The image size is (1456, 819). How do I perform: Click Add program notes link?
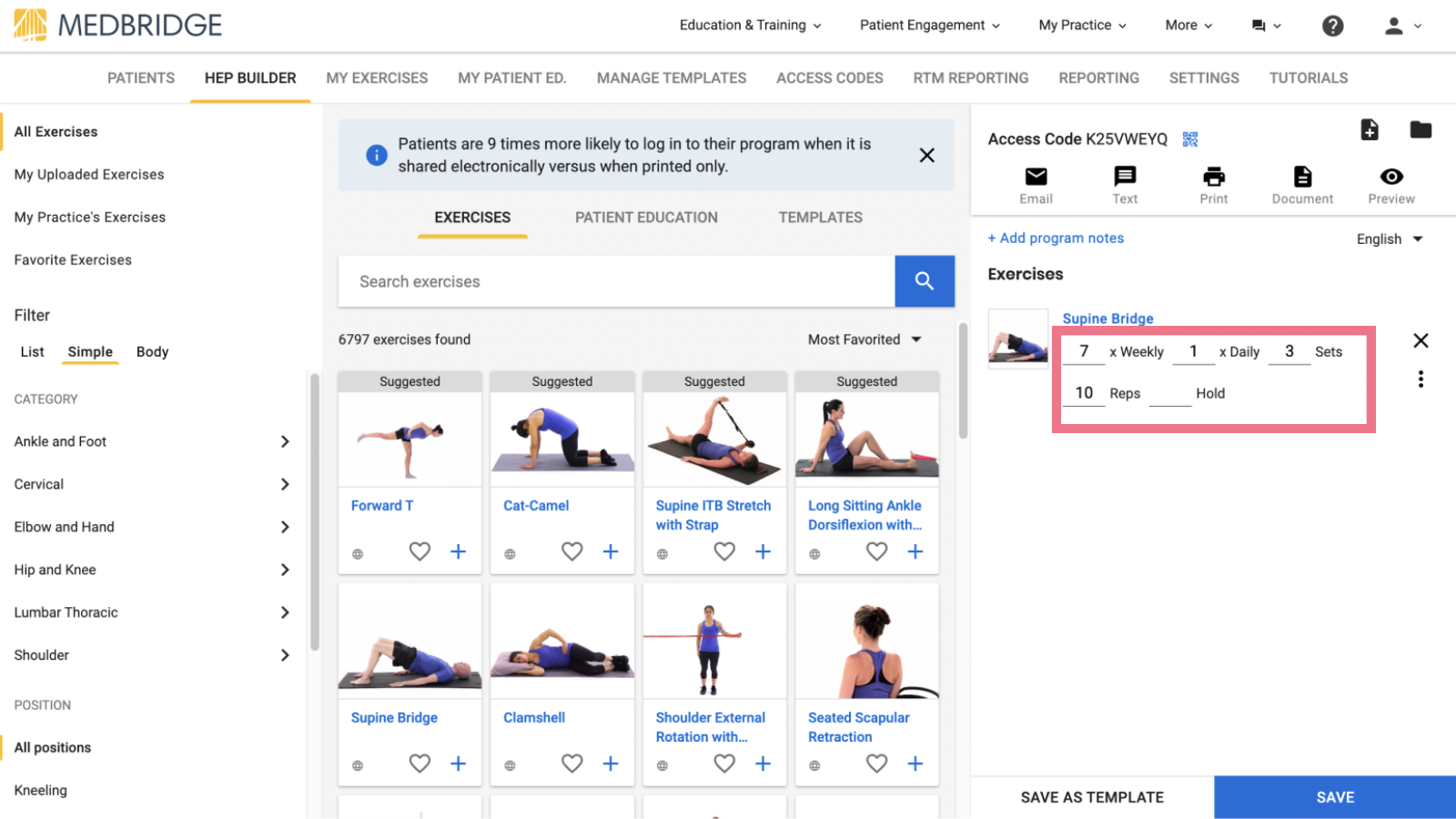(1056, 238)
